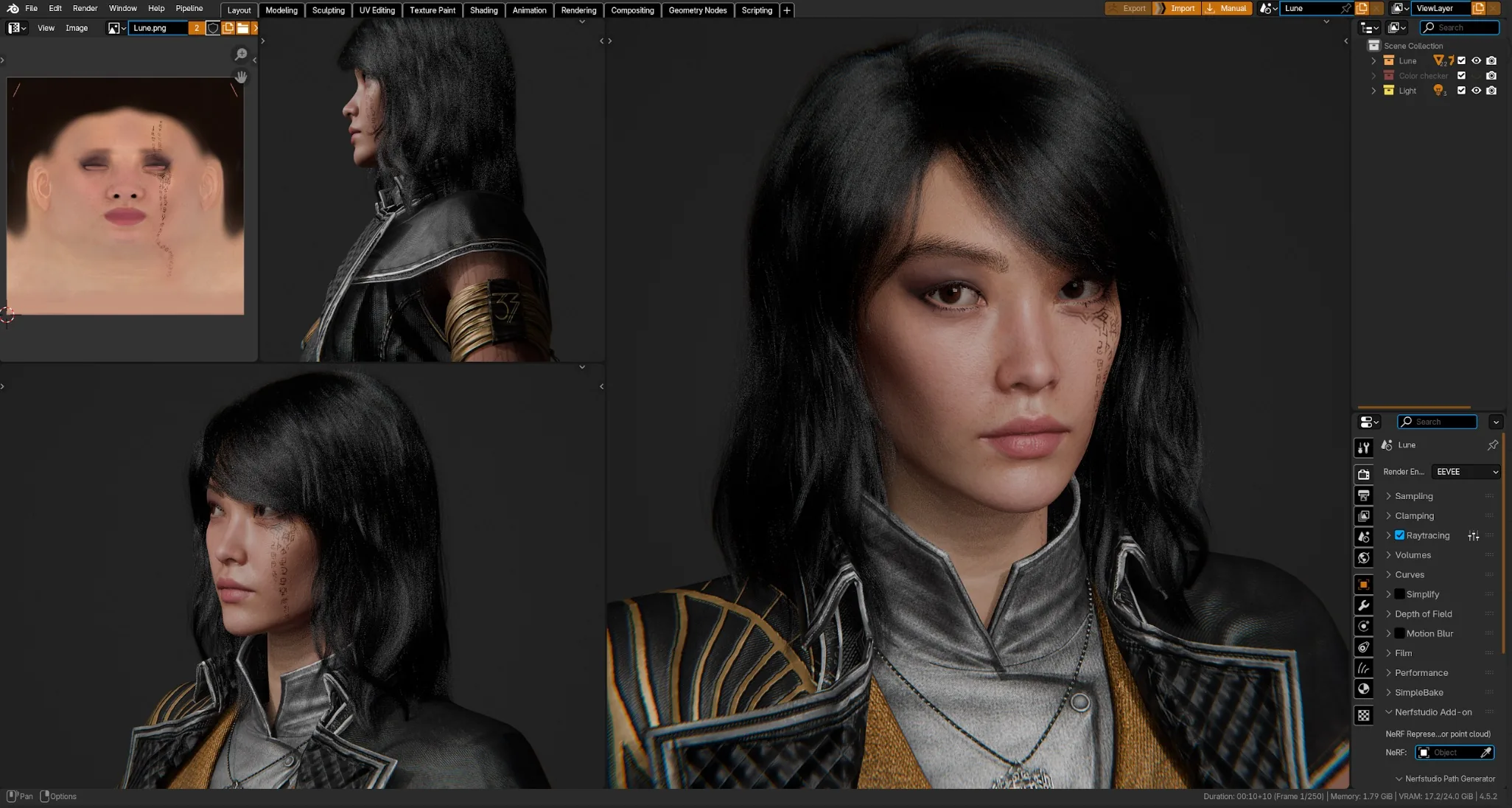Open the Render menu
Screen dimensions: 1512x808
click(x=85, y=8)
